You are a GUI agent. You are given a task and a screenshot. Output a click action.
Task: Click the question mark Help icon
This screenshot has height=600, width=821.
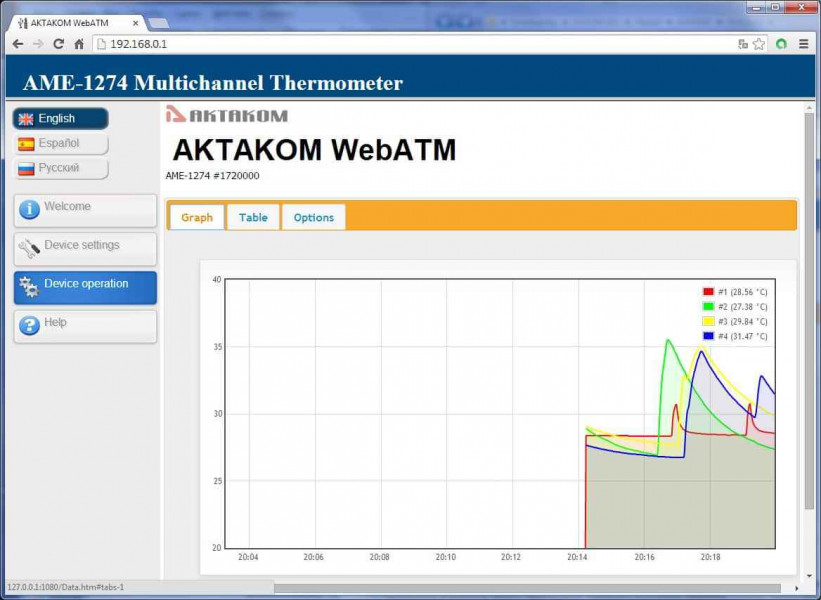click(x=29, y=326)
